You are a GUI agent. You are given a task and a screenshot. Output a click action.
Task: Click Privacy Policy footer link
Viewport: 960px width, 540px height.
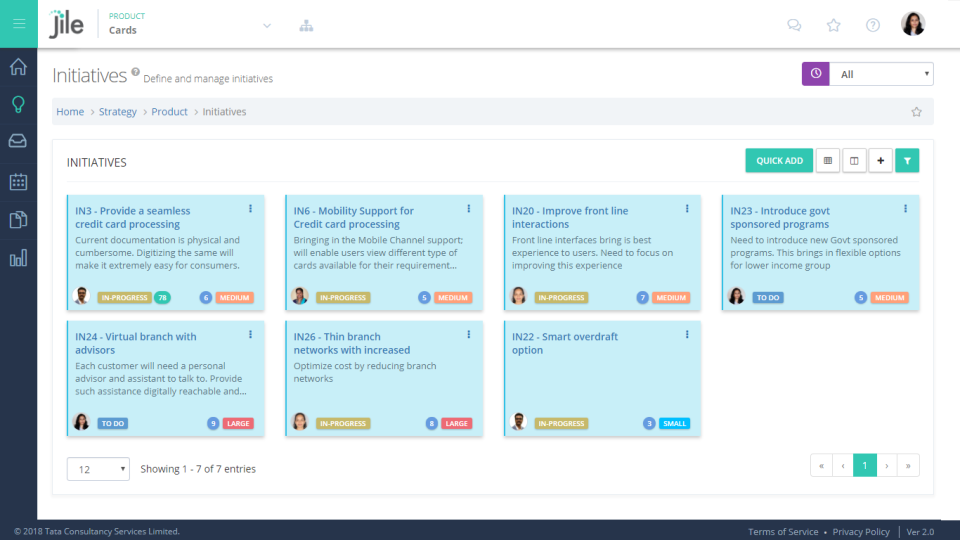(x=861, y=531)
